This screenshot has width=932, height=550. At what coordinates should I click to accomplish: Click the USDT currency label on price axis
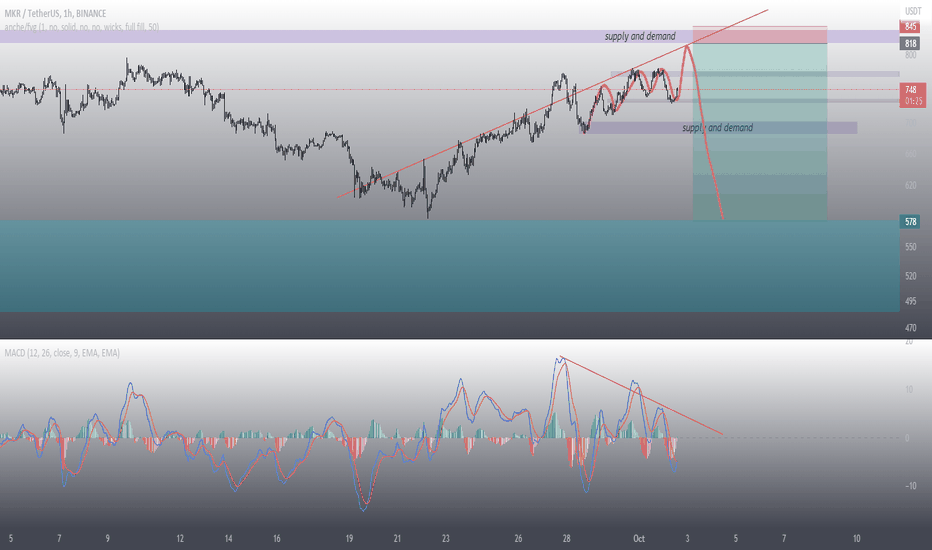[x=912, y=11]
